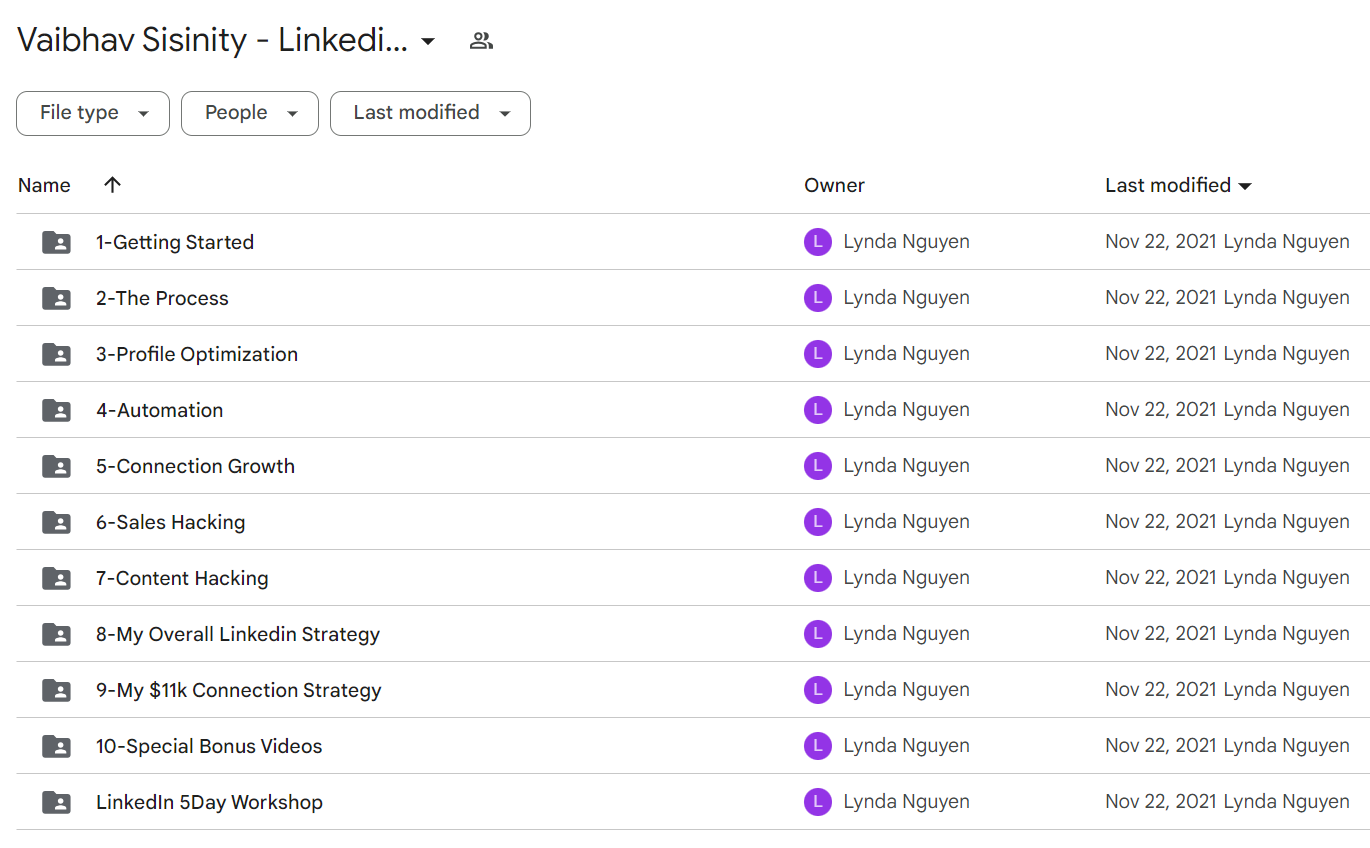Open the 5-Connection Growth folder
The height and width of the screenshot is (848, 1370).
(x=195, y=466)
